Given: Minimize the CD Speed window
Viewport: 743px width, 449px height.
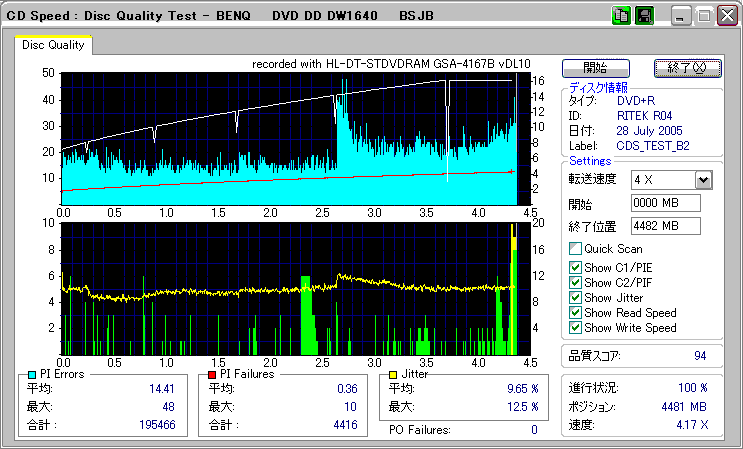Looking at the screenshot, I should point(681,16).
